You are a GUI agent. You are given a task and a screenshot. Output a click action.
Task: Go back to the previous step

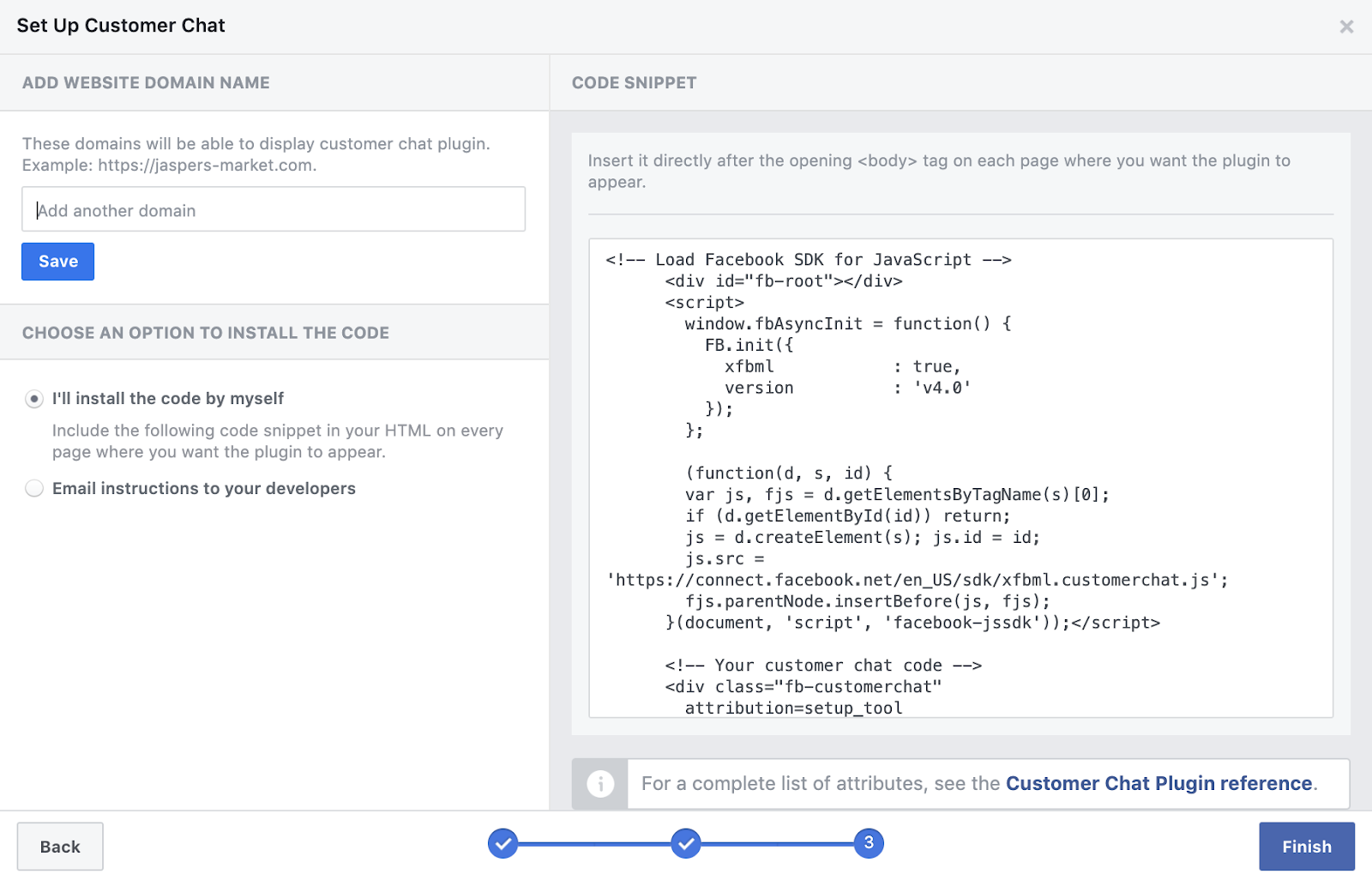point(60,847)
